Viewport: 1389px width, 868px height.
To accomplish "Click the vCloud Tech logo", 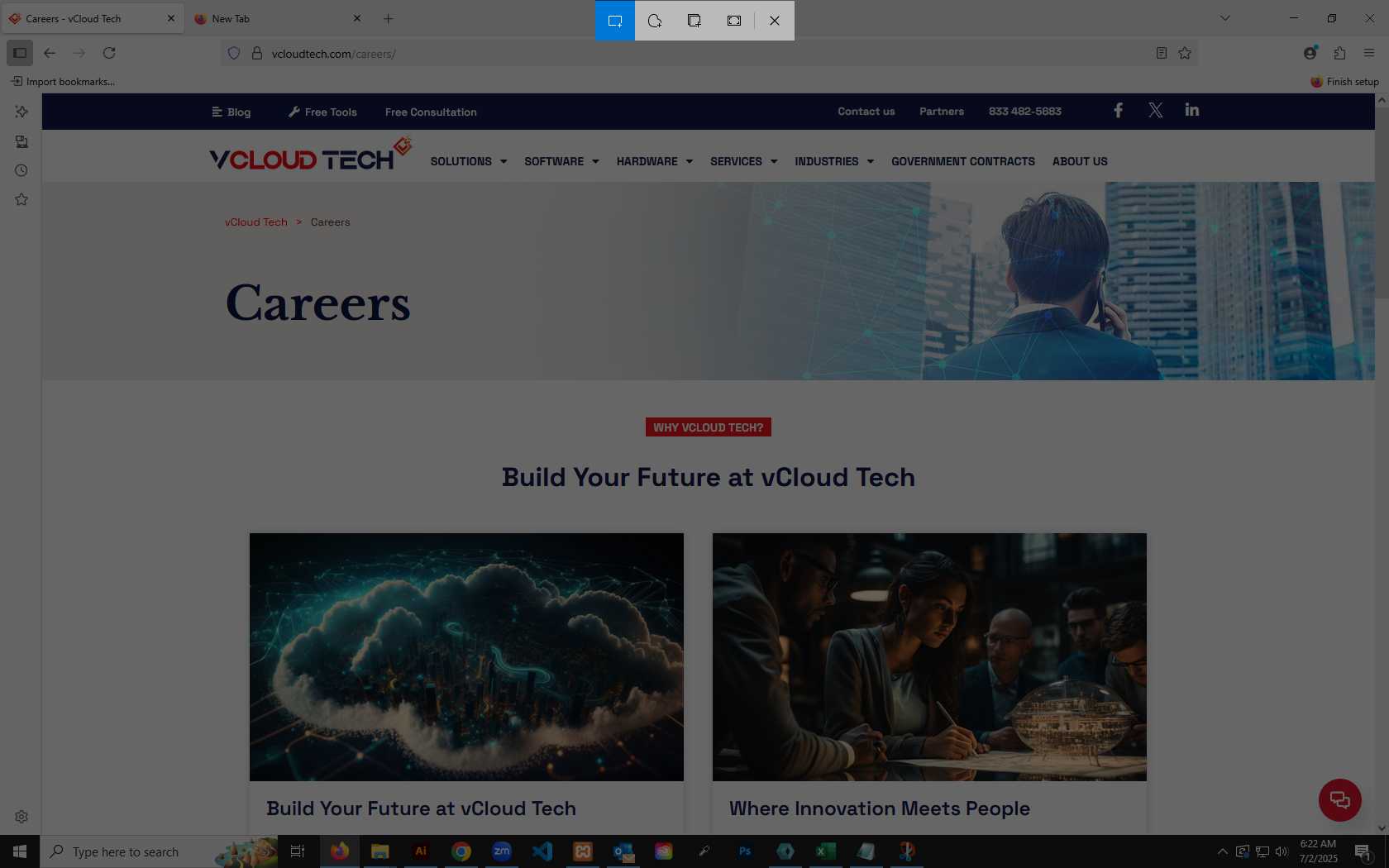I will [310, 155].
